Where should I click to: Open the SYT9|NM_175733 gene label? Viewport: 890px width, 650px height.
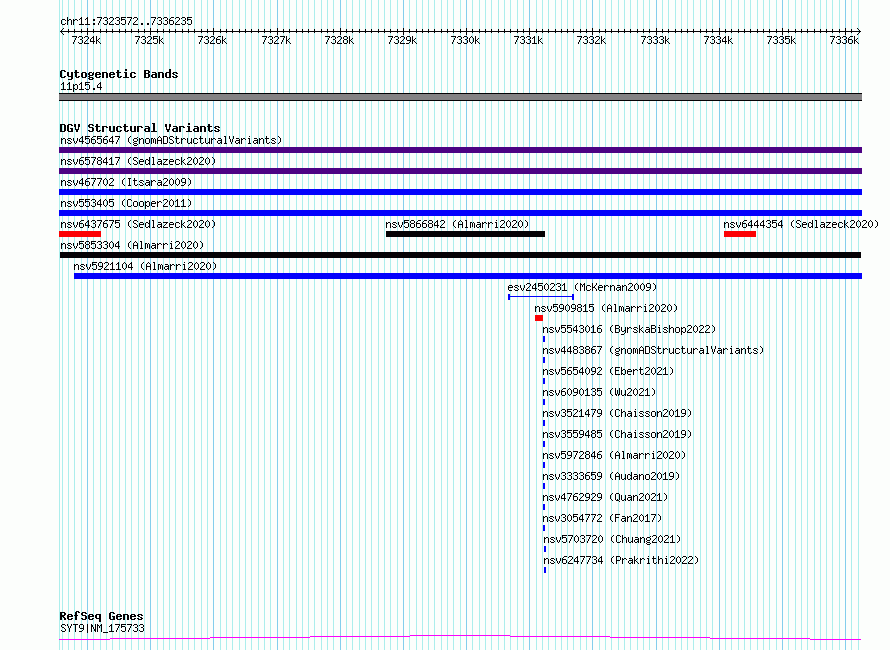[102, 628]
